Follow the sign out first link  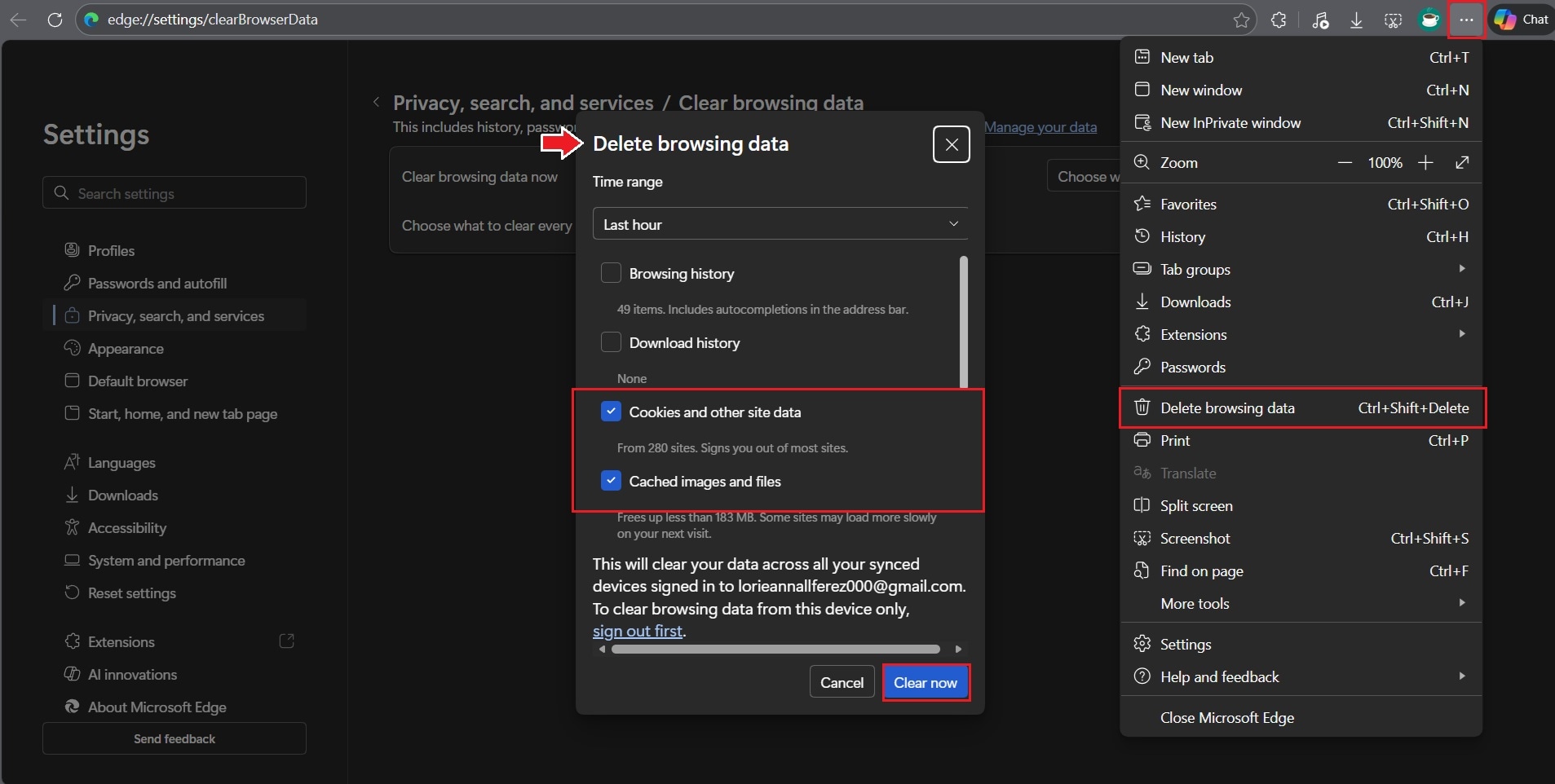click(x=637, y=631)
